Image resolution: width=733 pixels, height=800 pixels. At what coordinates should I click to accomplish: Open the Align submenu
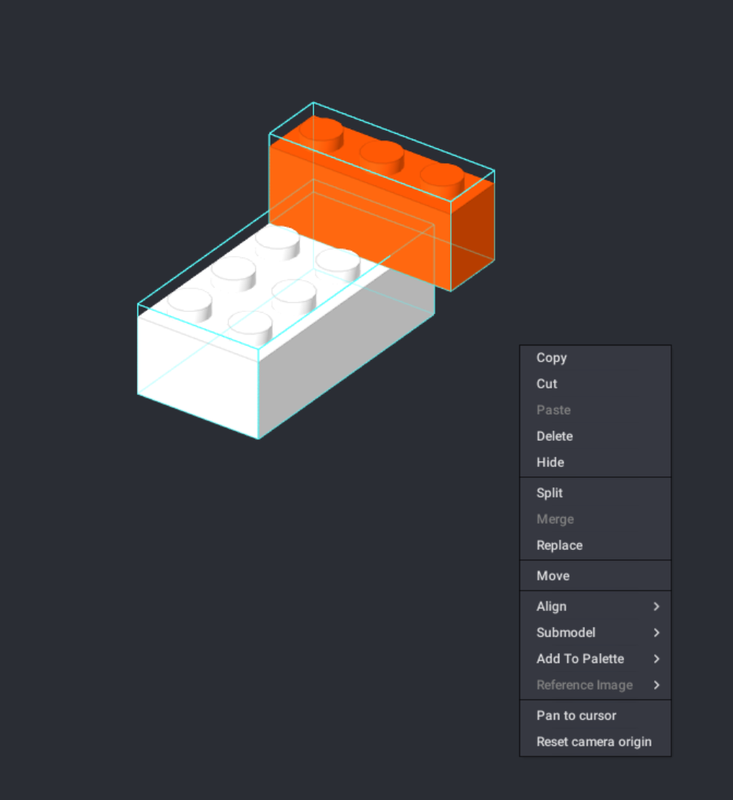coord(595,607)
